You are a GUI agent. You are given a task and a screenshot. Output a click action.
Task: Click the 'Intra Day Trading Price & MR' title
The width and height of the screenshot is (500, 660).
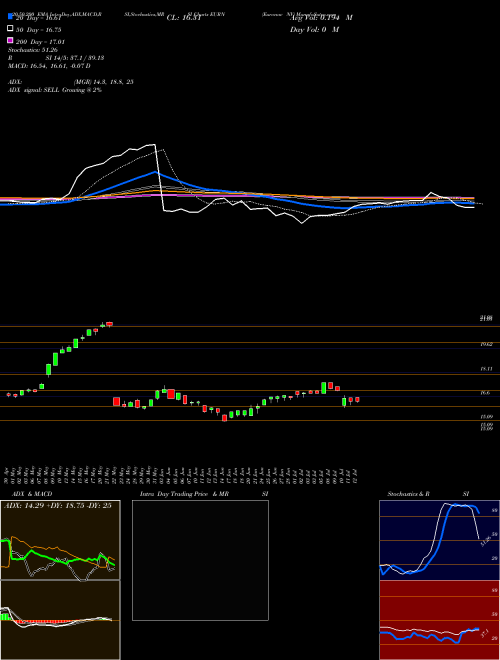(184, 494)
